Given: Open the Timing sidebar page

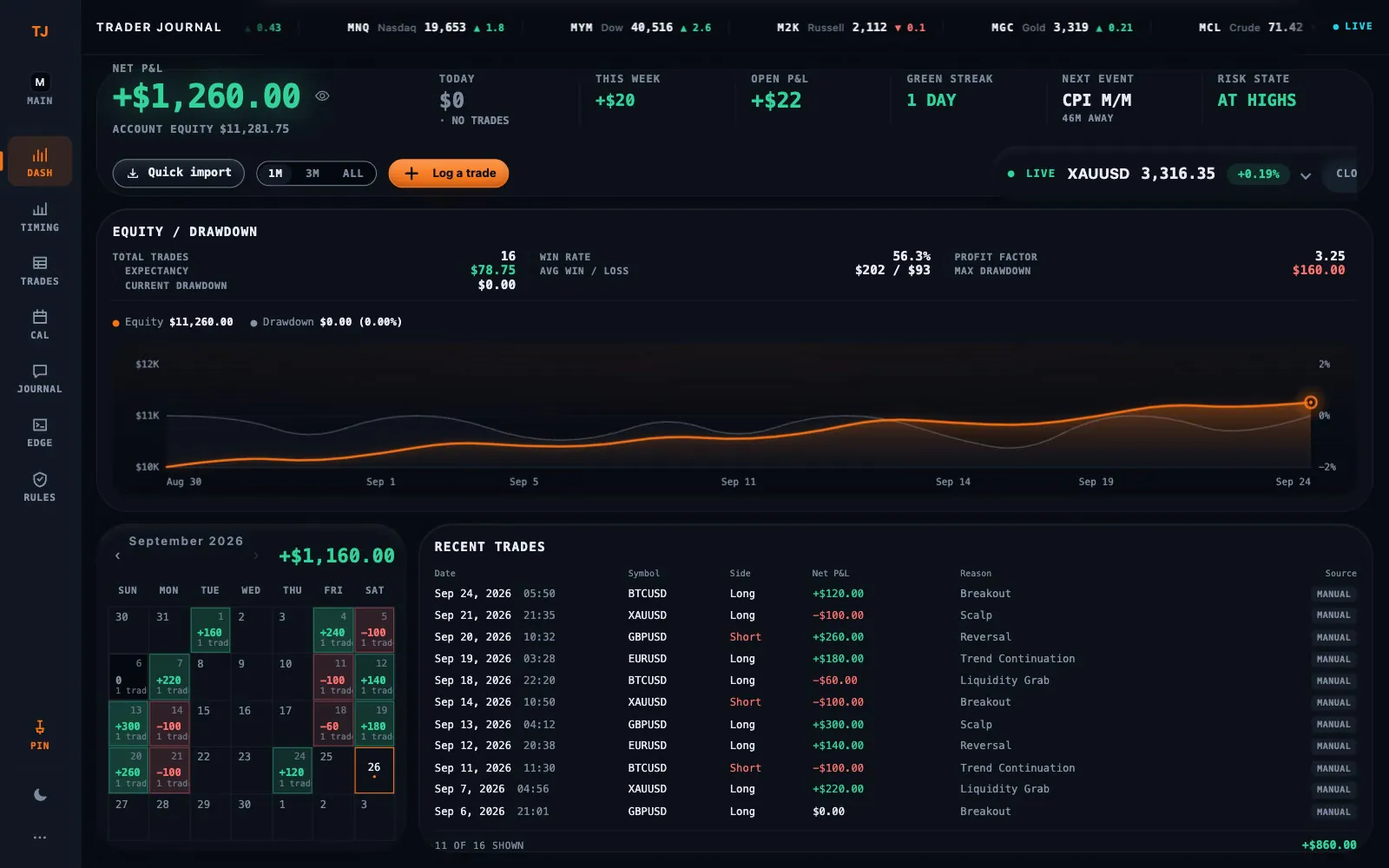Looking at the screenshot, I should [40, 216].
